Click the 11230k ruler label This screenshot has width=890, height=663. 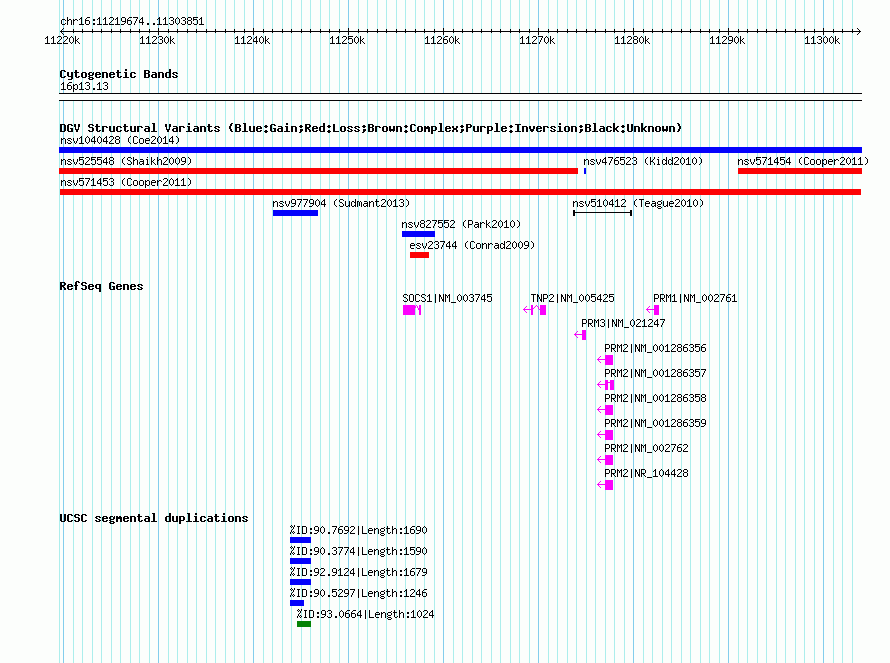(157, 41)
